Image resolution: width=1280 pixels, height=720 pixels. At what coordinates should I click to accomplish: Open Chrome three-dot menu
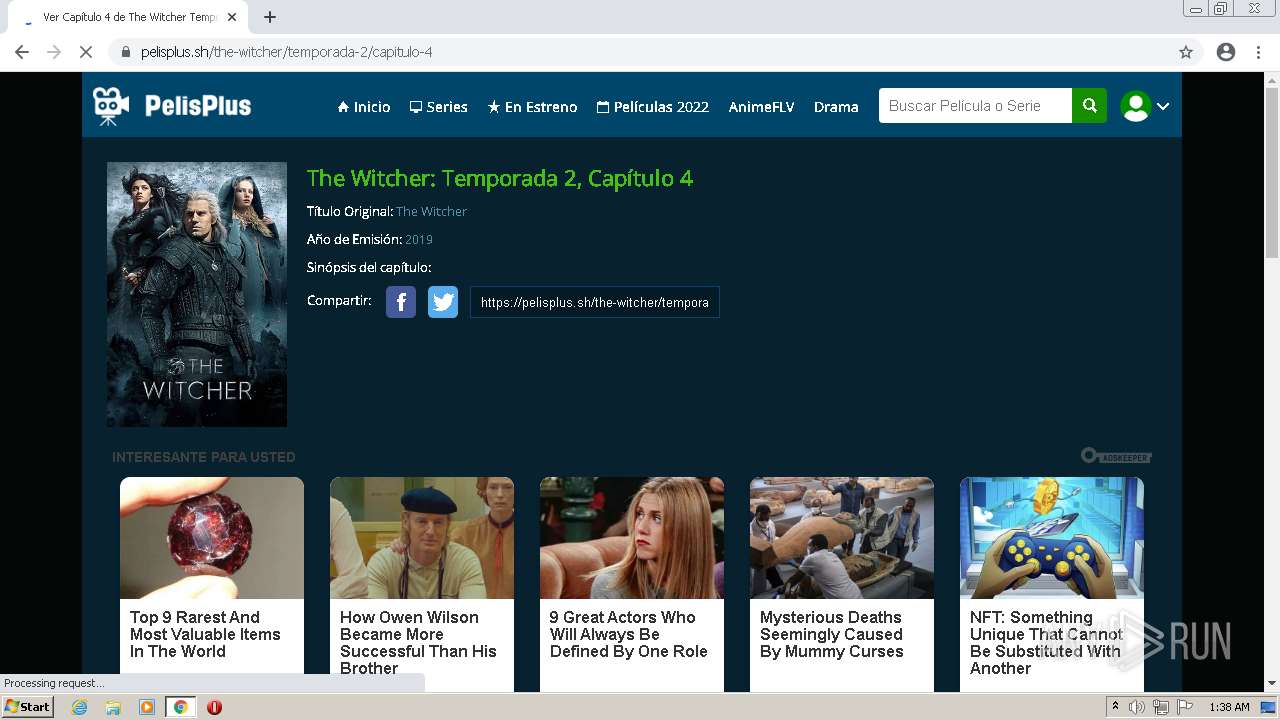[x=1258, y=52]
